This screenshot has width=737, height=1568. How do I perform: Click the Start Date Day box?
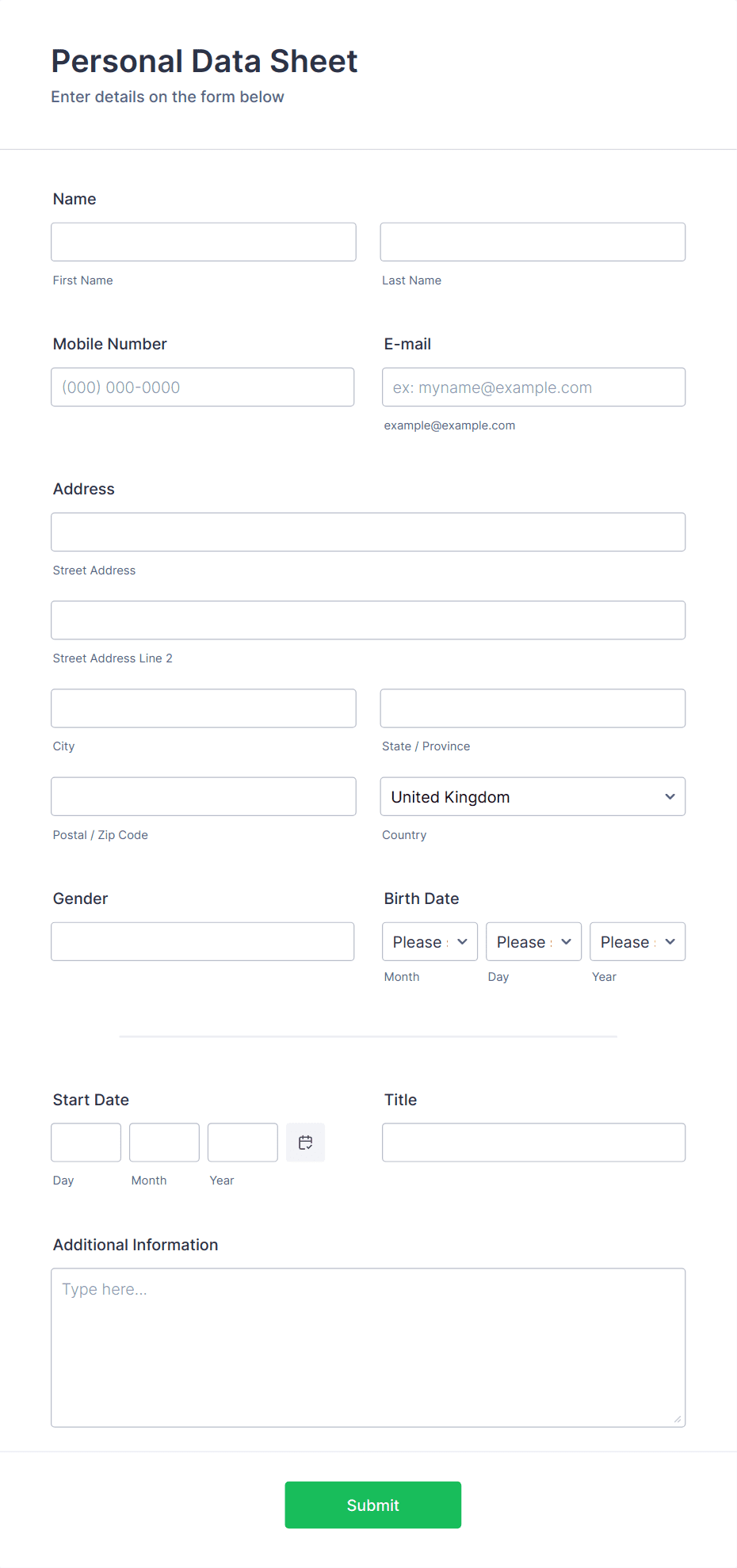[x=86, y=1142]
